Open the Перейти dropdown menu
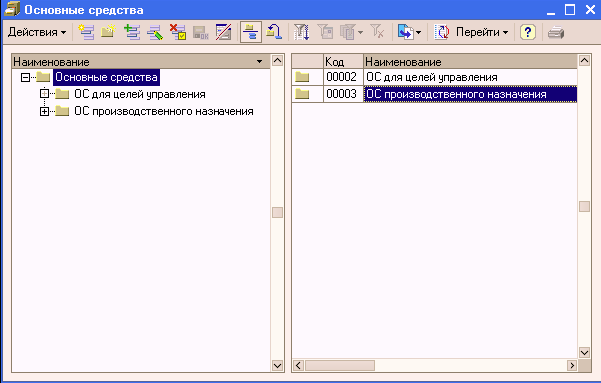Viewport: 601px width, 383px height. [482, 32]
